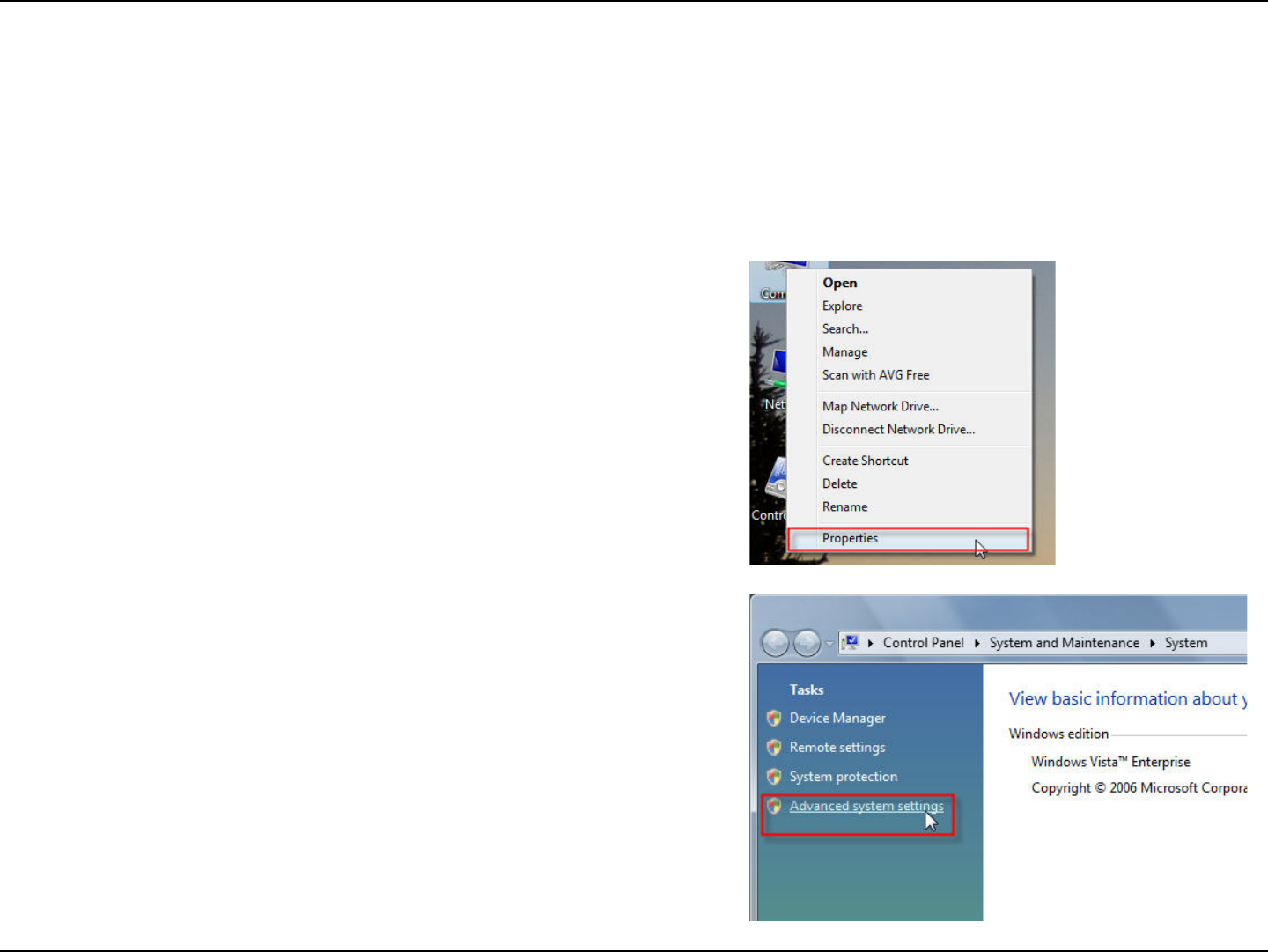Click the Windows Vista Enterprise text
The width and height of the screenshot is (1268, 952).
point(1110,762)
